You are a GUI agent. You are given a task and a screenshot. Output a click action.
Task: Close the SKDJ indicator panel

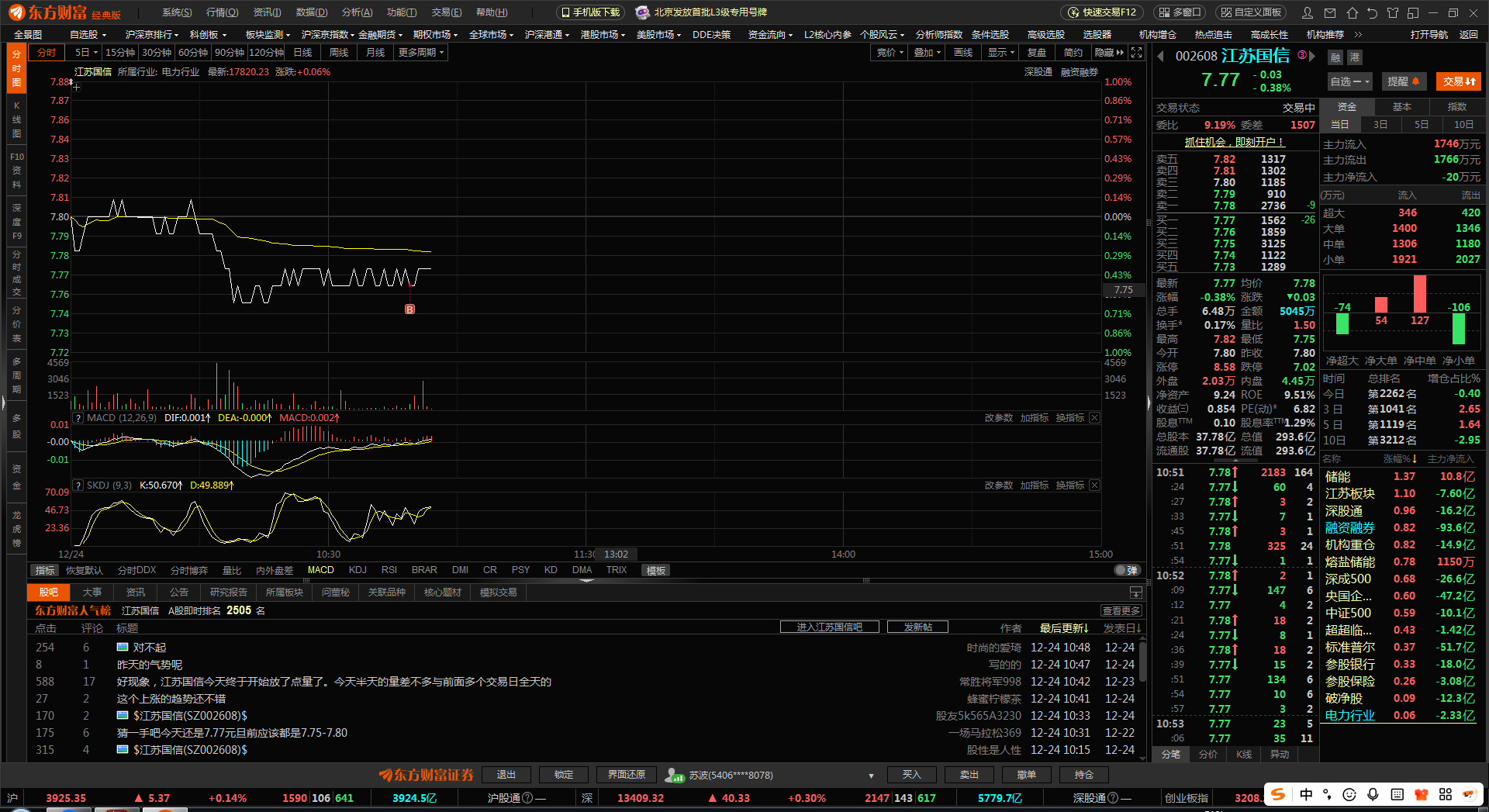coord(1094,485)
